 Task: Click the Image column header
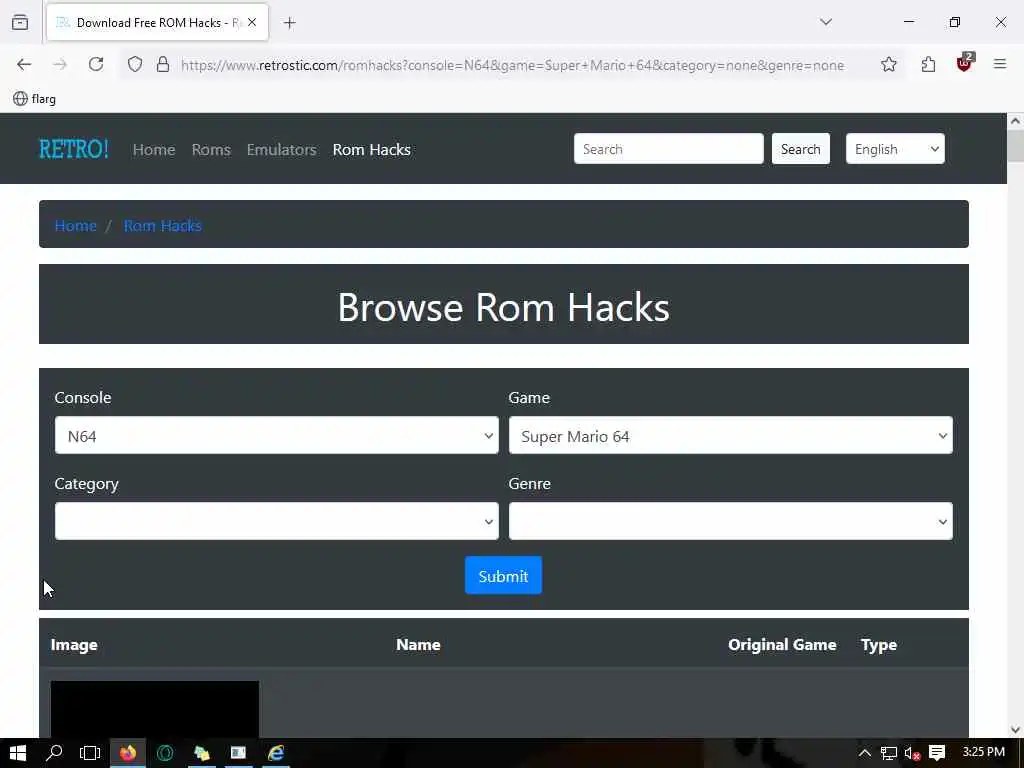click(x=74, y=645)
